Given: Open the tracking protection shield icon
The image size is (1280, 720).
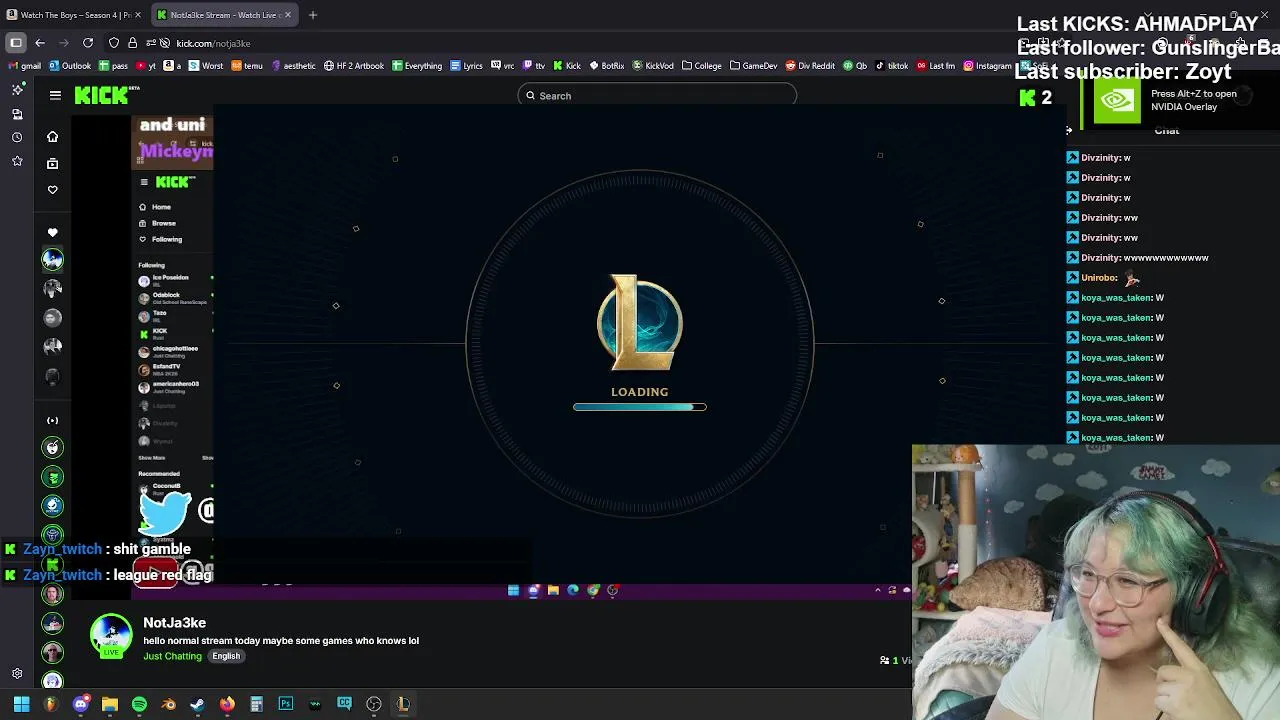Looking at the screenshot, I should pos(114,43).
